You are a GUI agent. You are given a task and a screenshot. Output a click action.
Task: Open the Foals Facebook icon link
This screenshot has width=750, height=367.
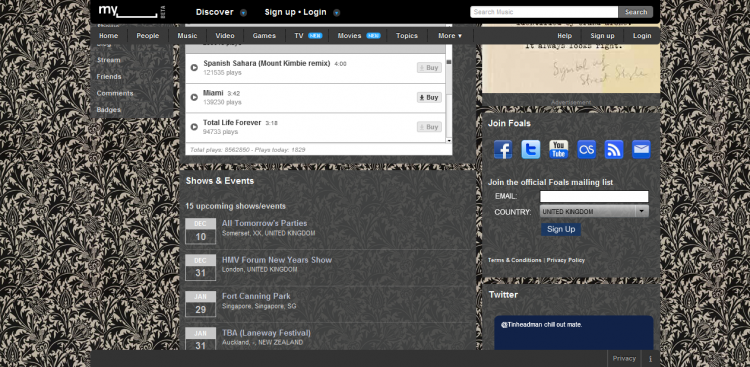pos(503,149)
